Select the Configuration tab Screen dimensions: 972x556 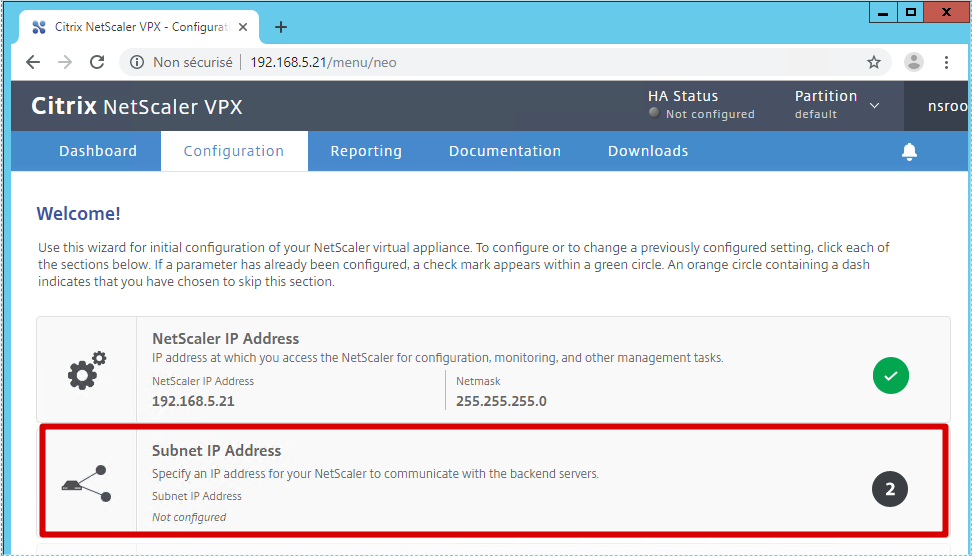(x=234, y=151)
